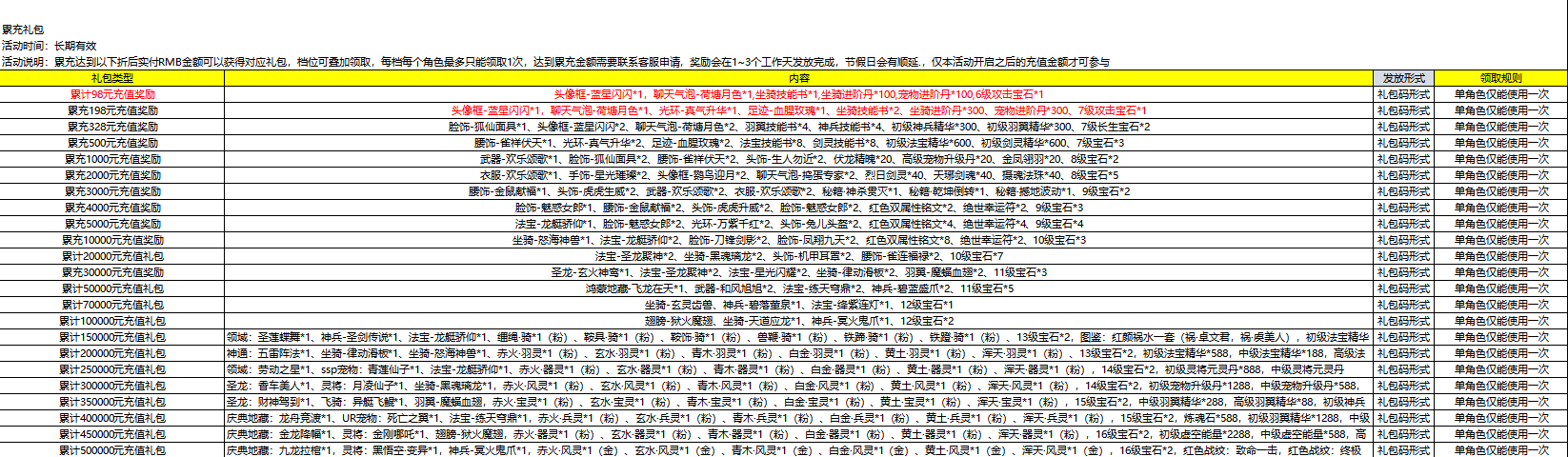Select the content cell starting with 庆典地藏:九龙拉棺
Screen dimensions: 1568x457
(x=798, y=450)
